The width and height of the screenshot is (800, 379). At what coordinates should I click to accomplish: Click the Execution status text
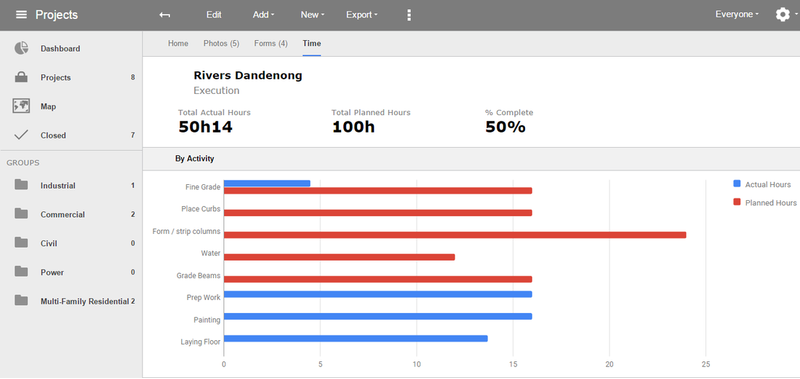coord(216,91)
